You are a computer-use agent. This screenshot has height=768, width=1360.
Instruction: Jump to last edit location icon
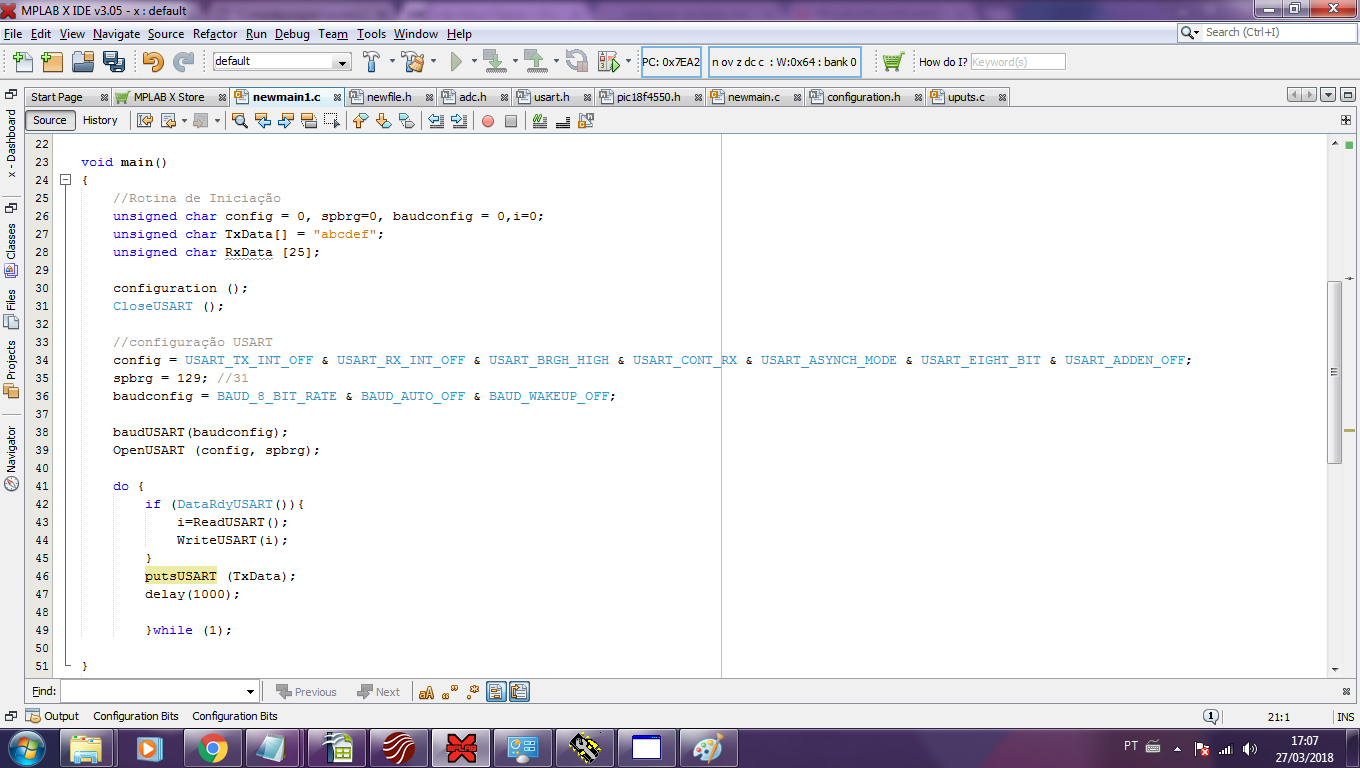point(145,121)
